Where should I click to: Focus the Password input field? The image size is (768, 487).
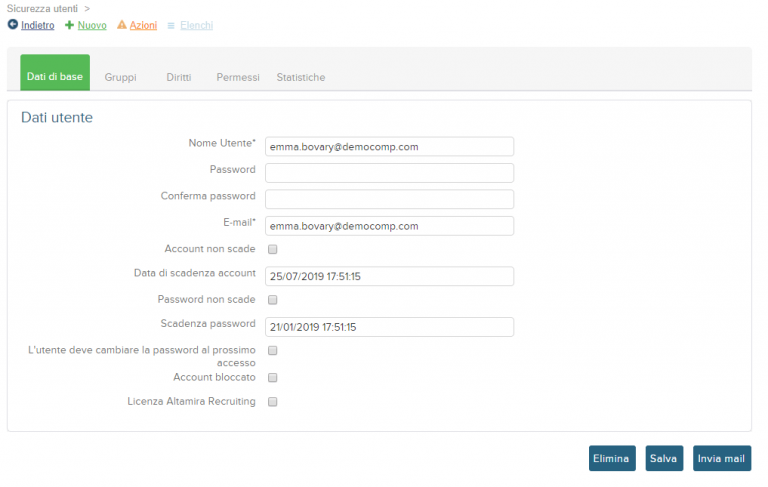tap(389, 173)
